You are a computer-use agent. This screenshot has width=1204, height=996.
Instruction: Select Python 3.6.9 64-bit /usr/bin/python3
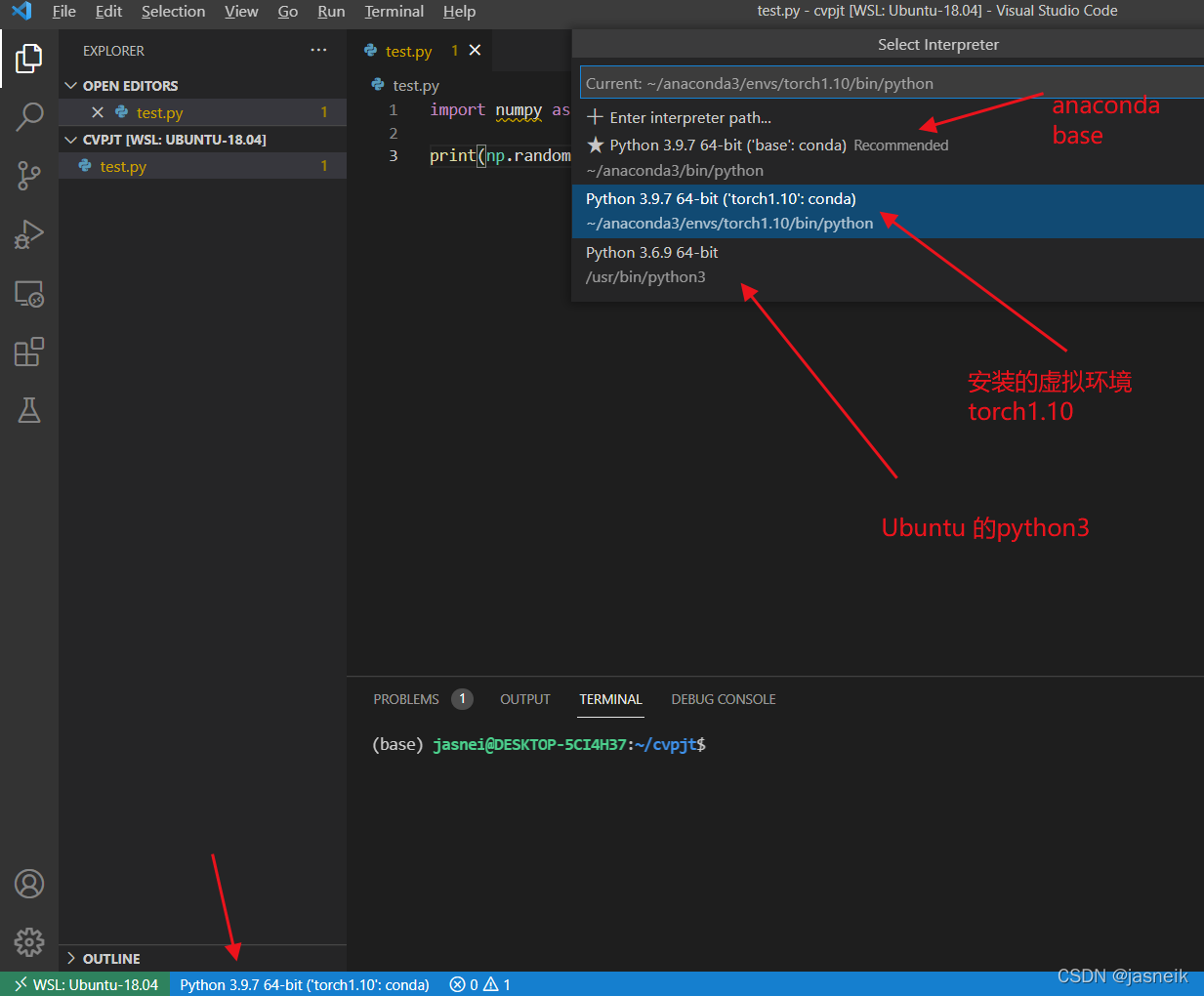888,265
